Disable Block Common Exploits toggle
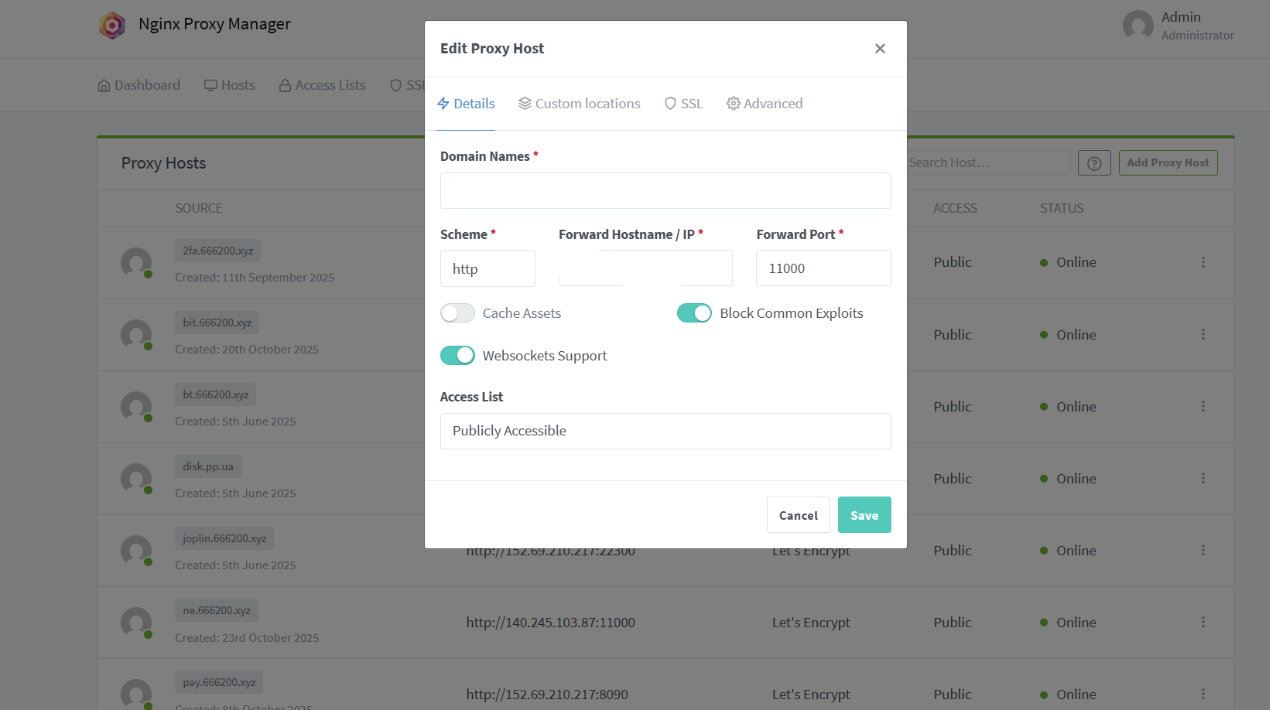The width and height of the screenshot is (1270, 710). point(694,313)
